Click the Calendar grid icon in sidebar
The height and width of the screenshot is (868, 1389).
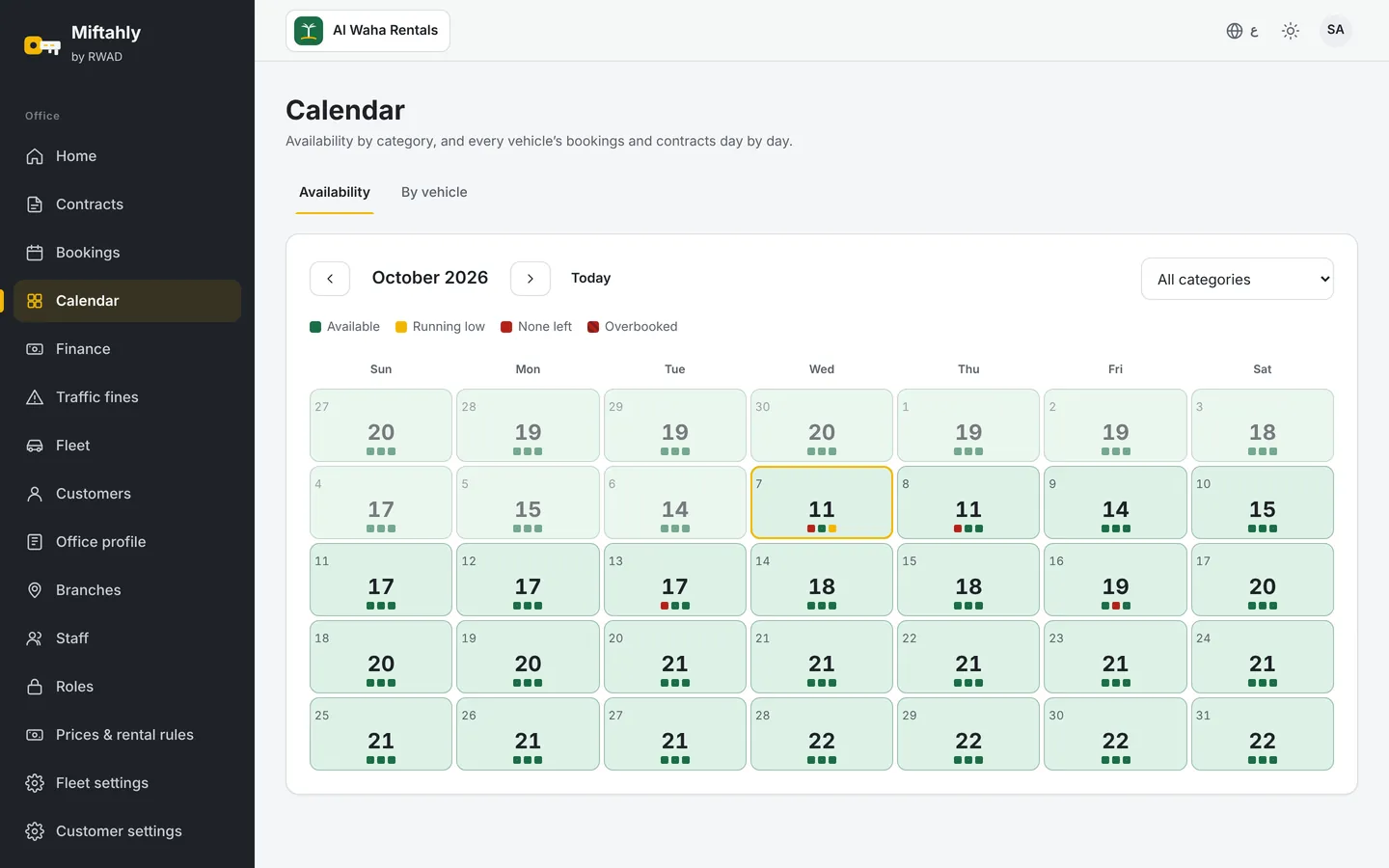point(35,301)
